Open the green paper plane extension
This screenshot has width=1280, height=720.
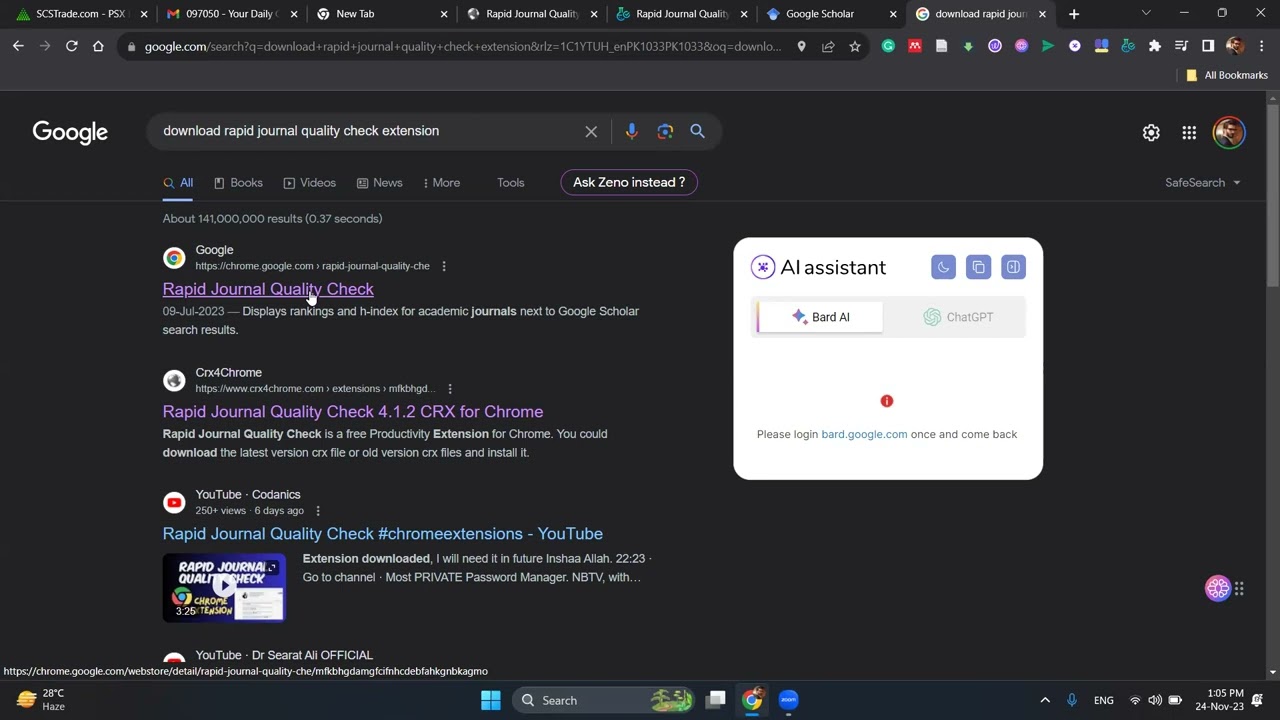(x=1048, y=46)
